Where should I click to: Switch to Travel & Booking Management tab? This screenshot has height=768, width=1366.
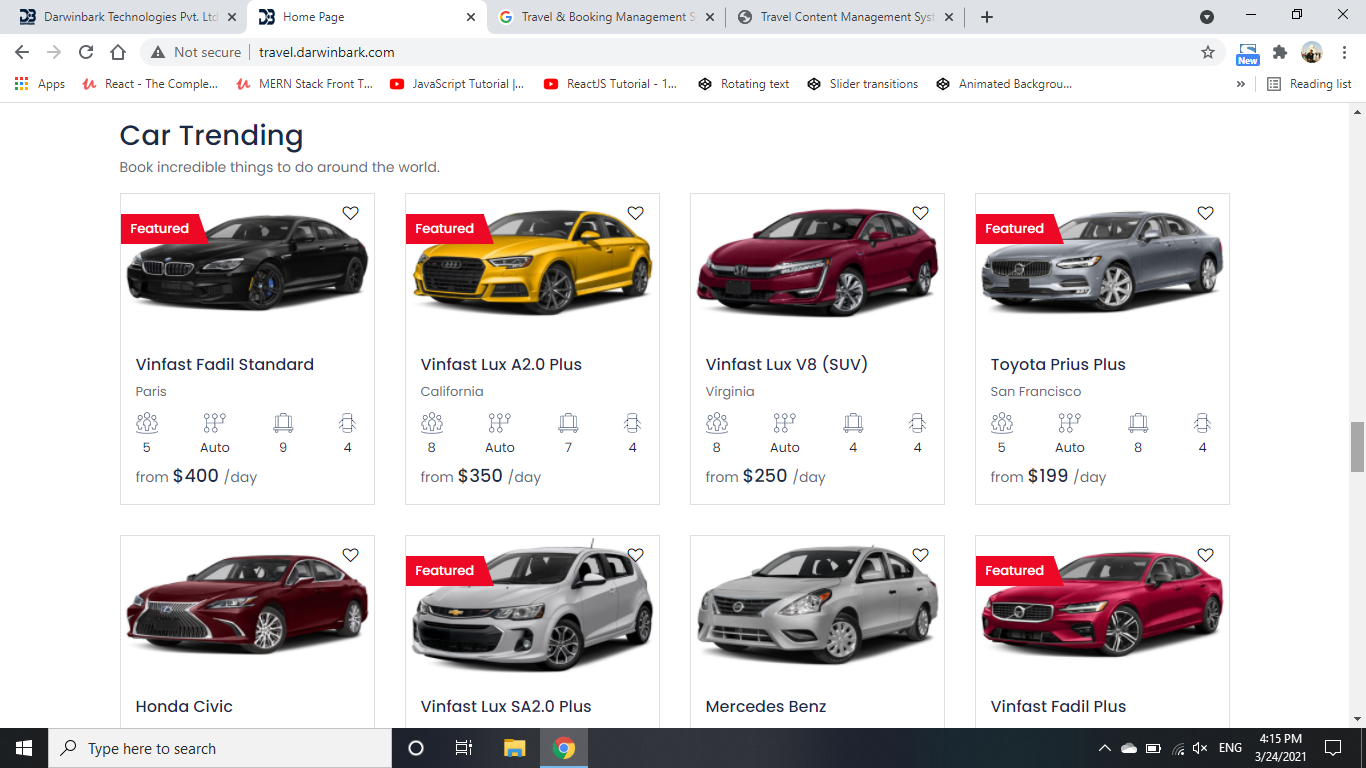point(605,17)
